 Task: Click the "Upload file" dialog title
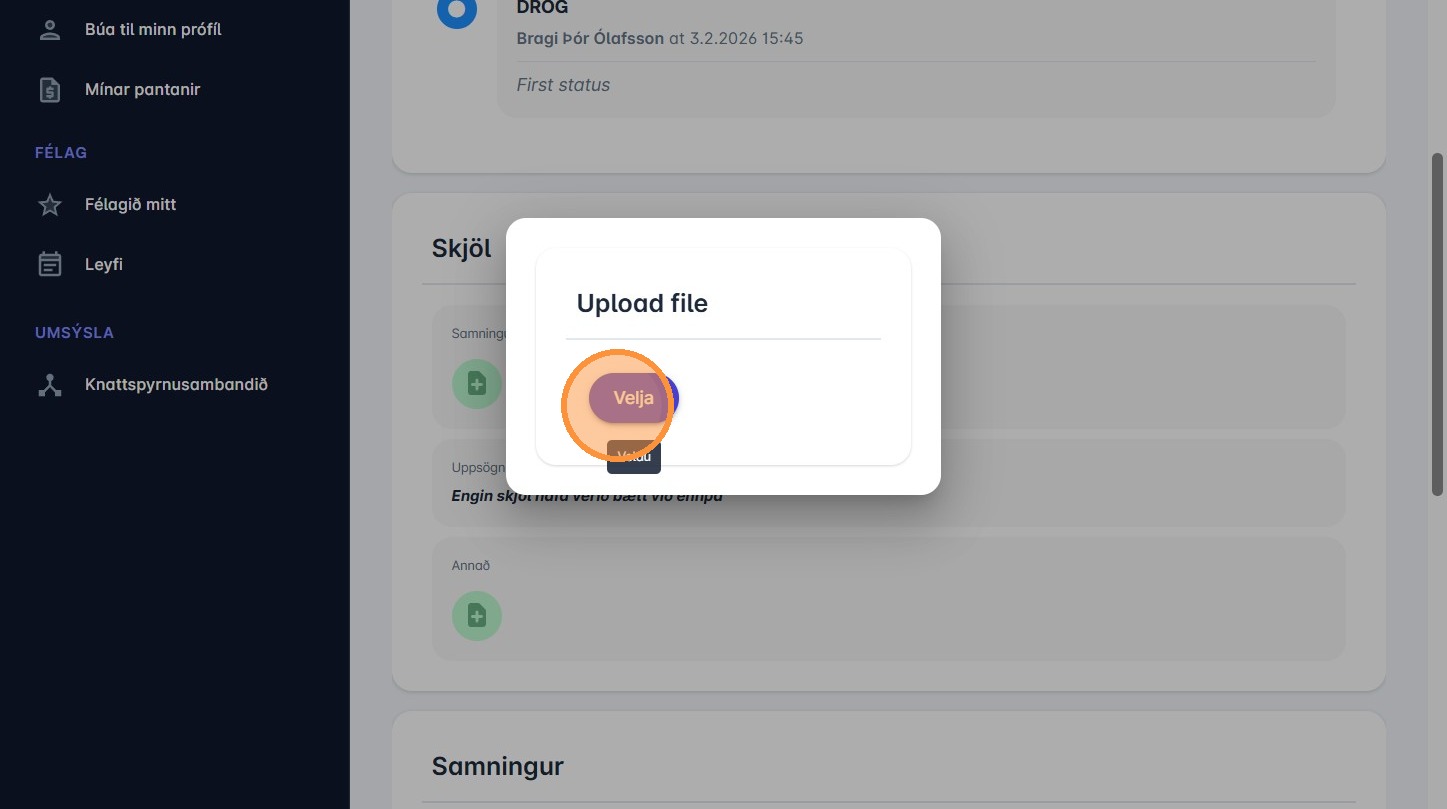click(642, 303)
